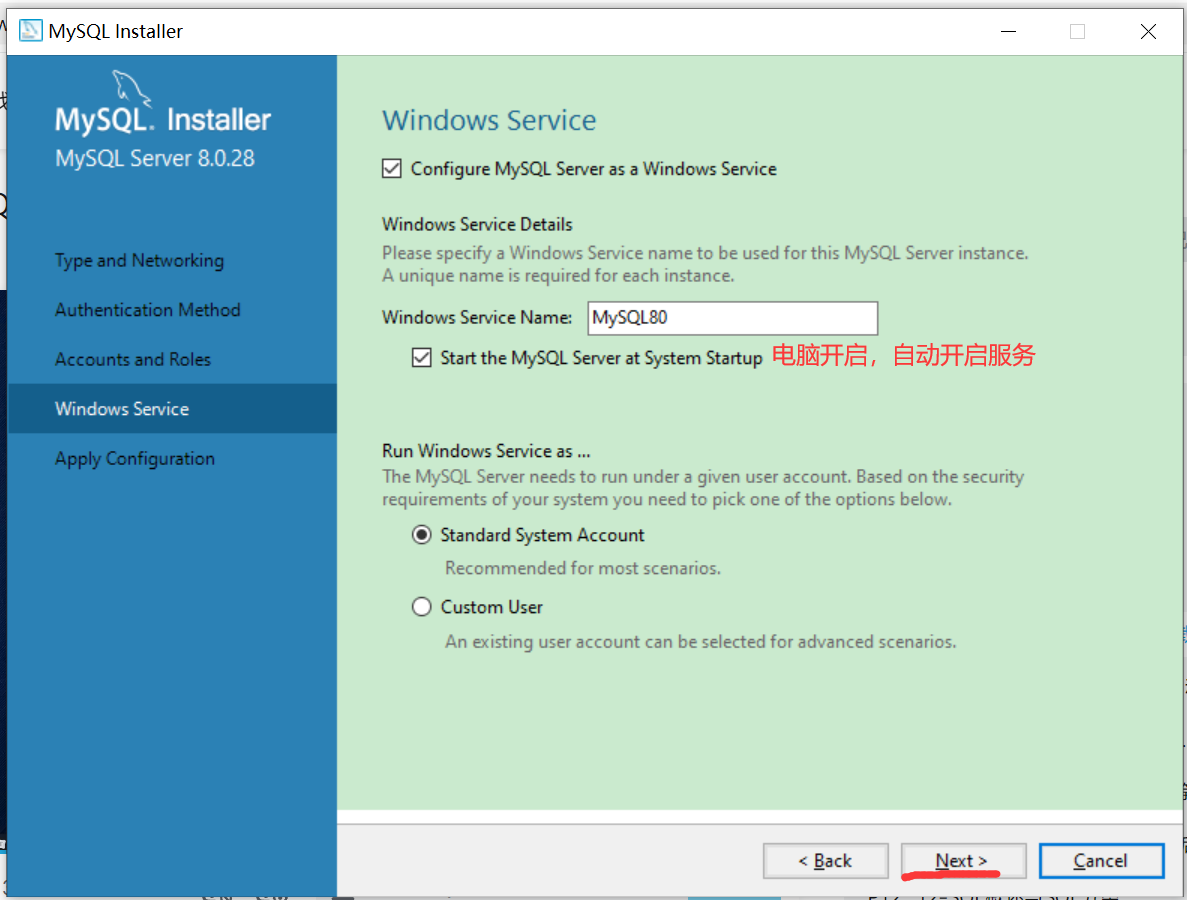Click the Windows Service Name label
Image resolution: width=1187 pixels, height=900 pixels.
click(477, 317)
